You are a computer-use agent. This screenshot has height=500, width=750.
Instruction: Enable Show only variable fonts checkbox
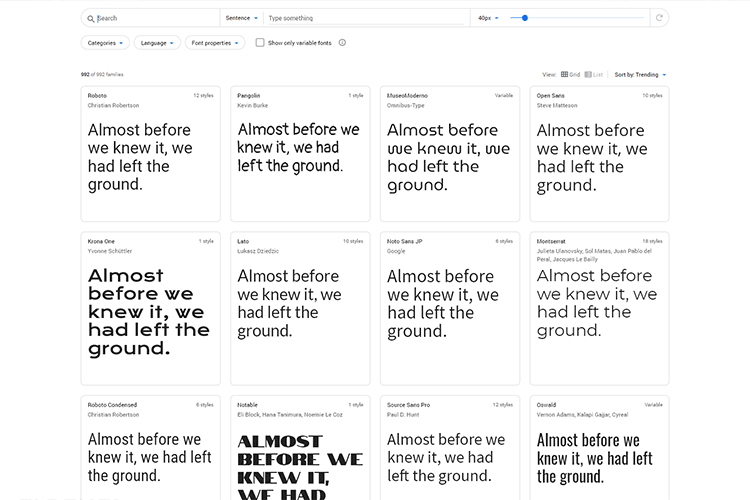tap(260, 43)
